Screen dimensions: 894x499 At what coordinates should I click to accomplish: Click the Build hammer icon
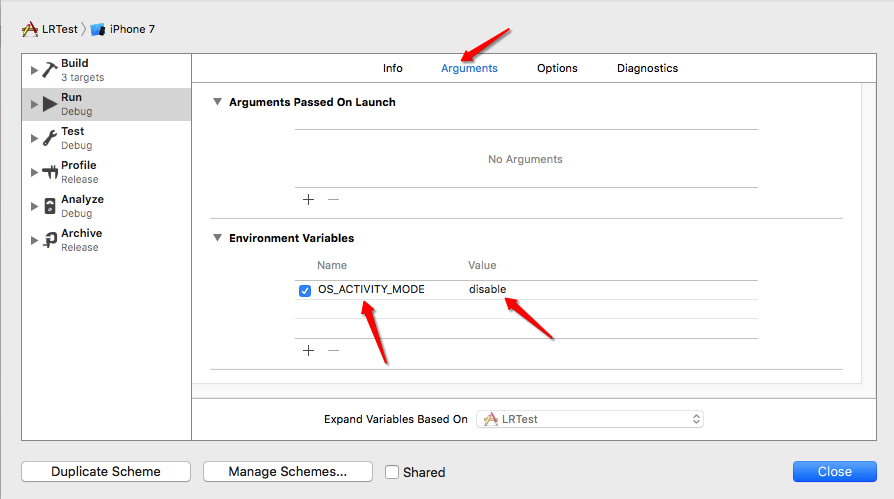pos(50,70)
